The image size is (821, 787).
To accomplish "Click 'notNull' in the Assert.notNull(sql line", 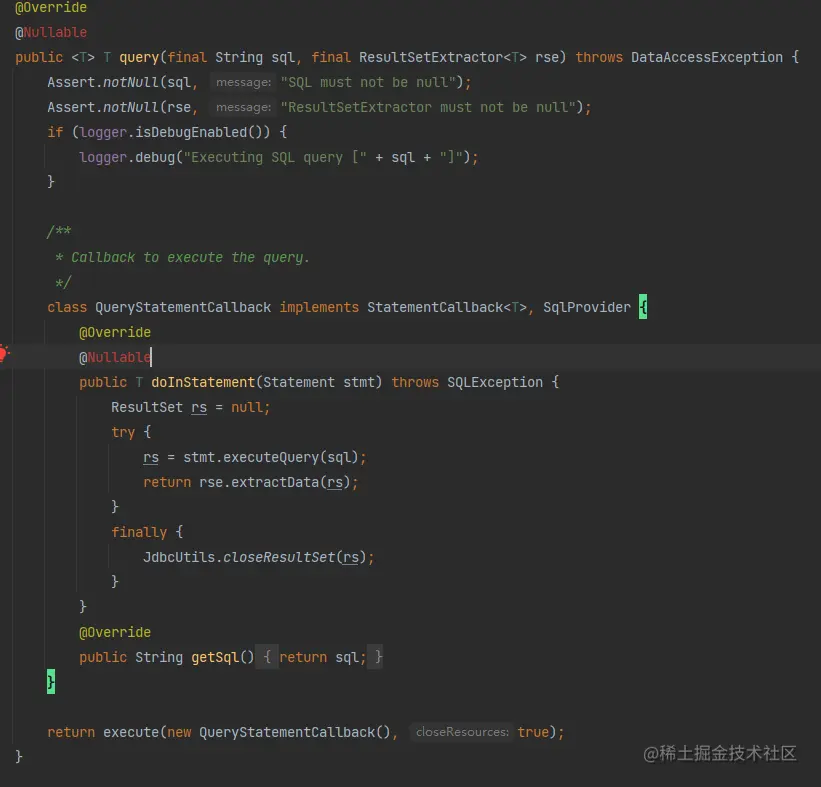I will click(x=131, y=82).
